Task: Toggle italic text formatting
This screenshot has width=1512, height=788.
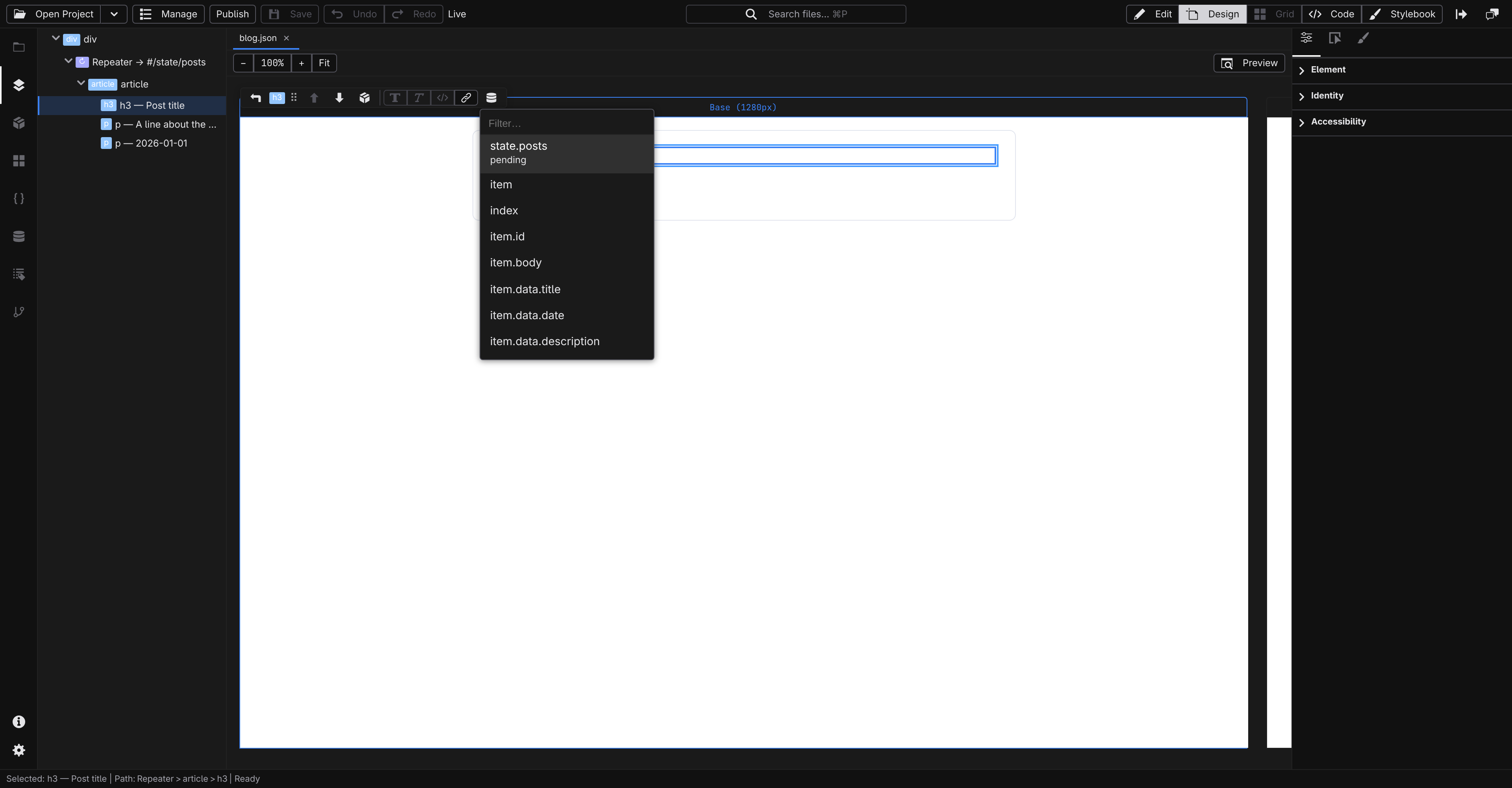Action: click(419, 97)
